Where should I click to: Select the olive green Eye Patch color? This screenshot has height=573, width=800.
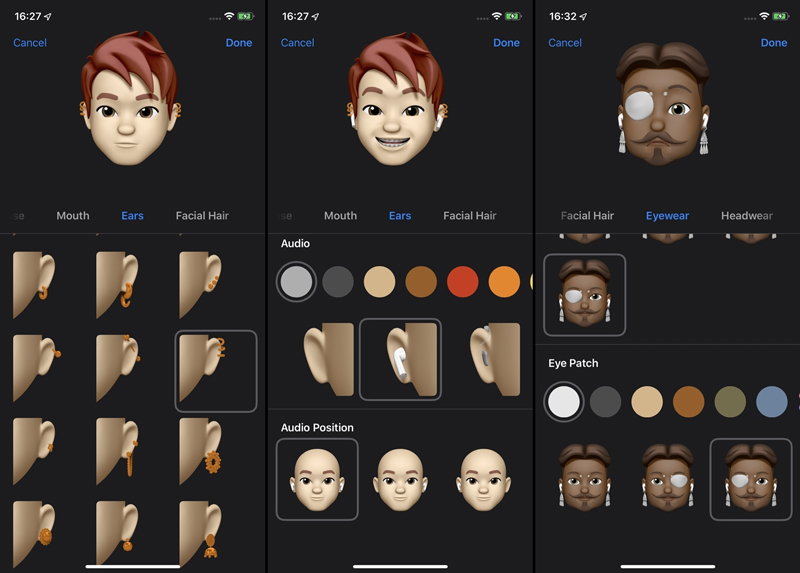pyautogui.click(x=730, y=402)
